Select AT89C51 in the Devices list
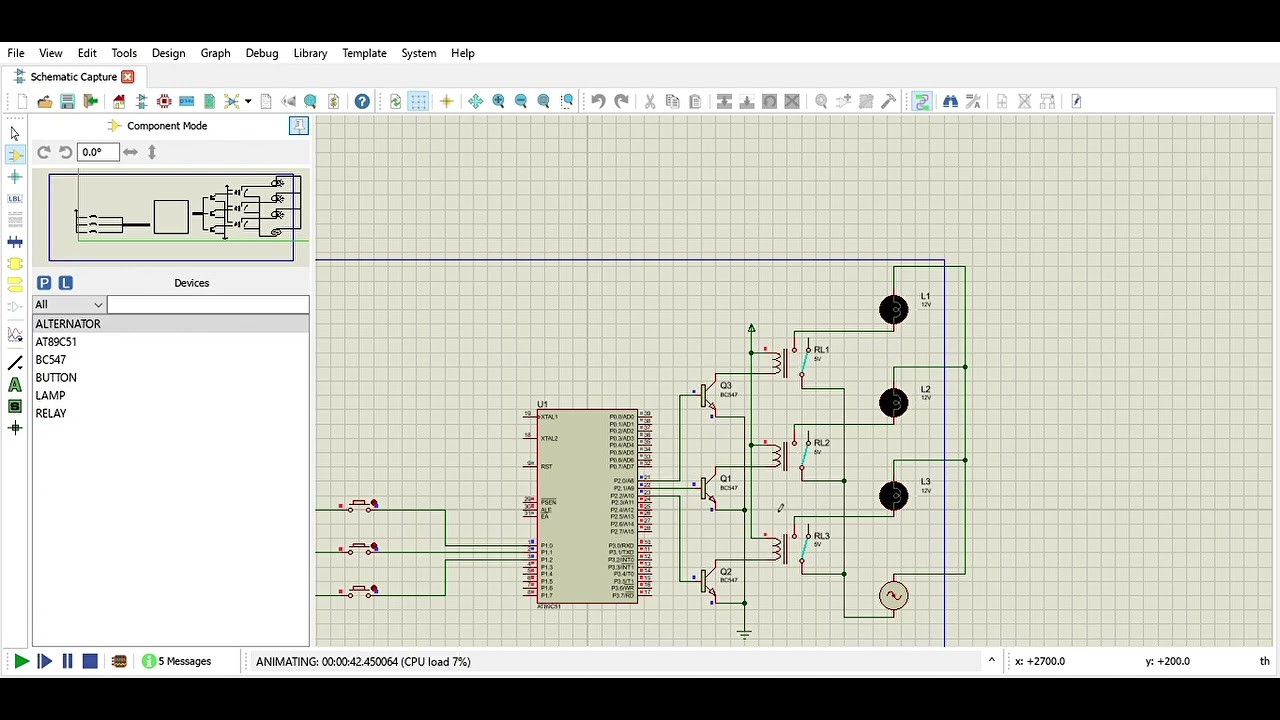This screenshot has height=720, width=1280. (171, 342)
